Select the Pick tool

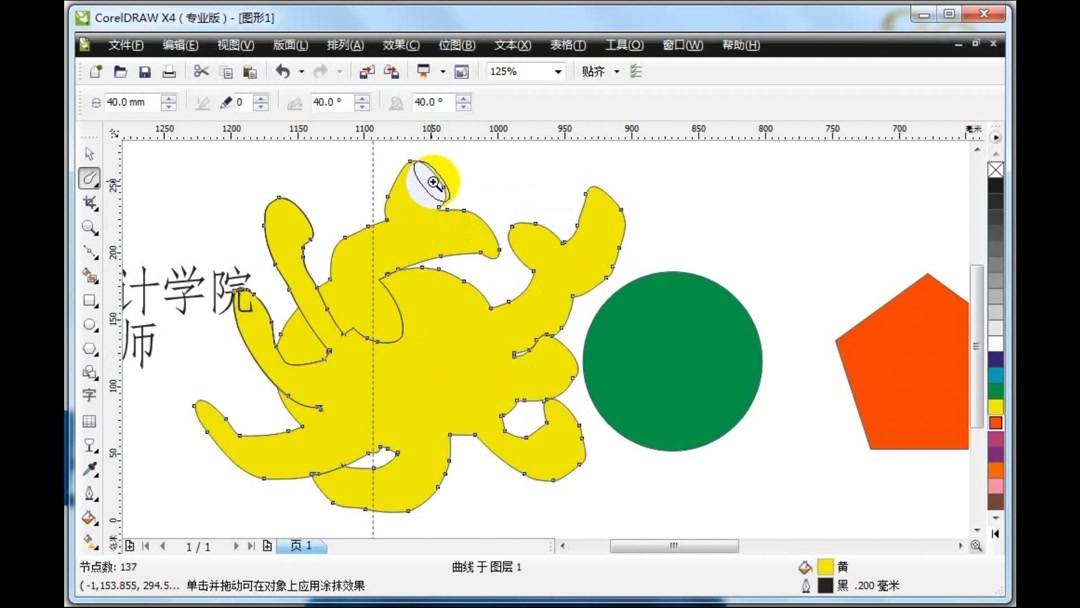tap(89, 154)
